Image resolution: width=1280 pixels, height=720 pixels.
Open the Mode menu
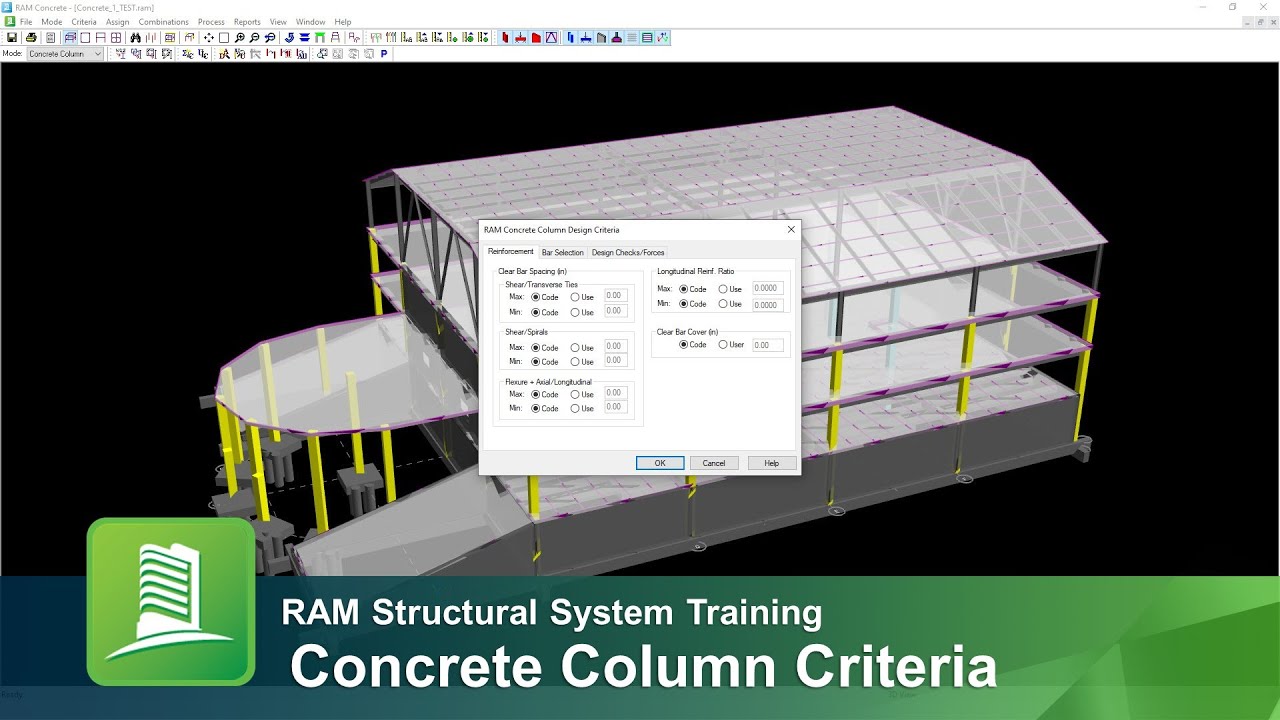52,22
